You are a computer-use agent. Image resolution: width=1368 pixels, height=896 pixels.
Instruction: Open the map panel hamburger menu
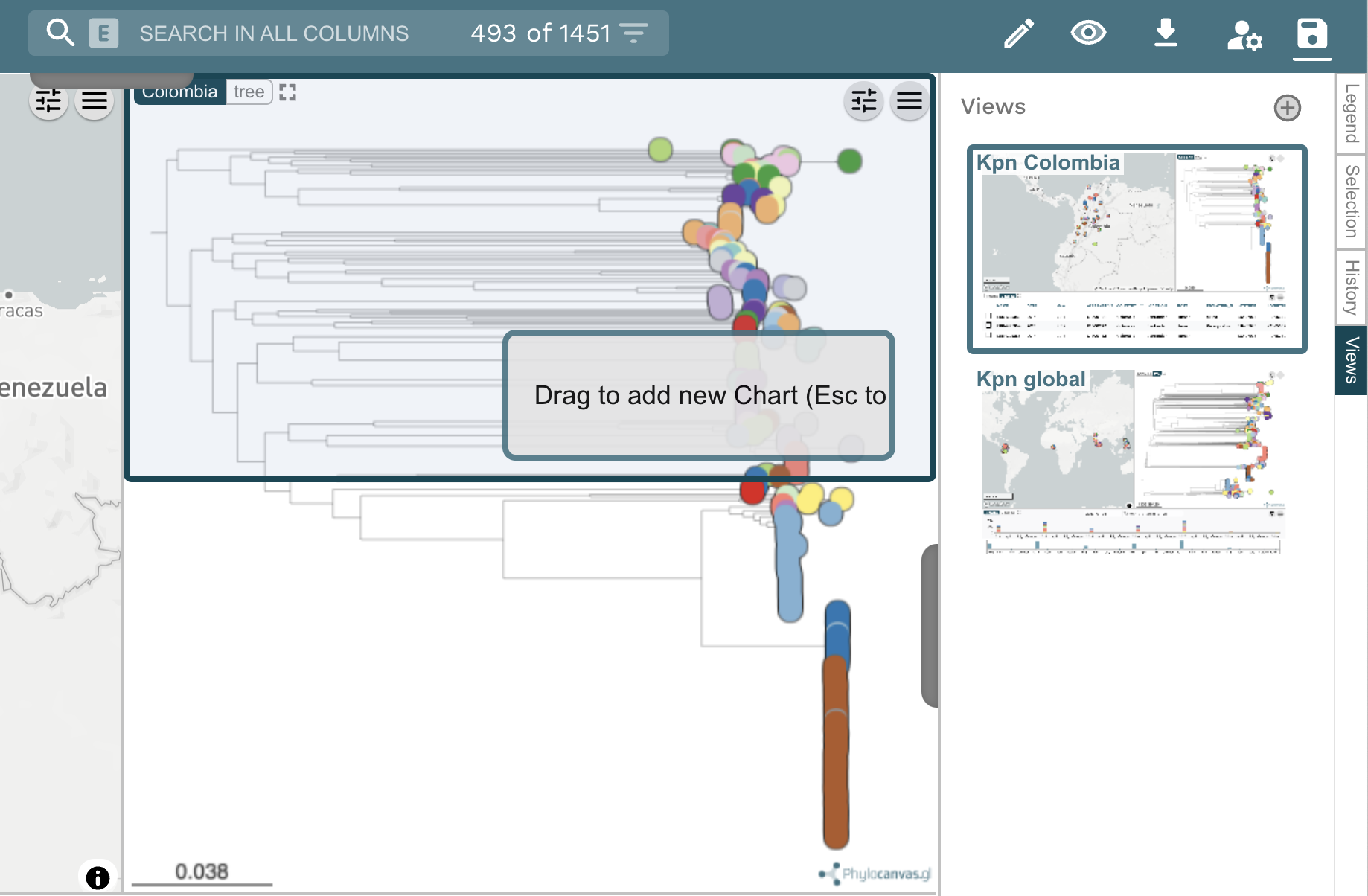point(95,100)
